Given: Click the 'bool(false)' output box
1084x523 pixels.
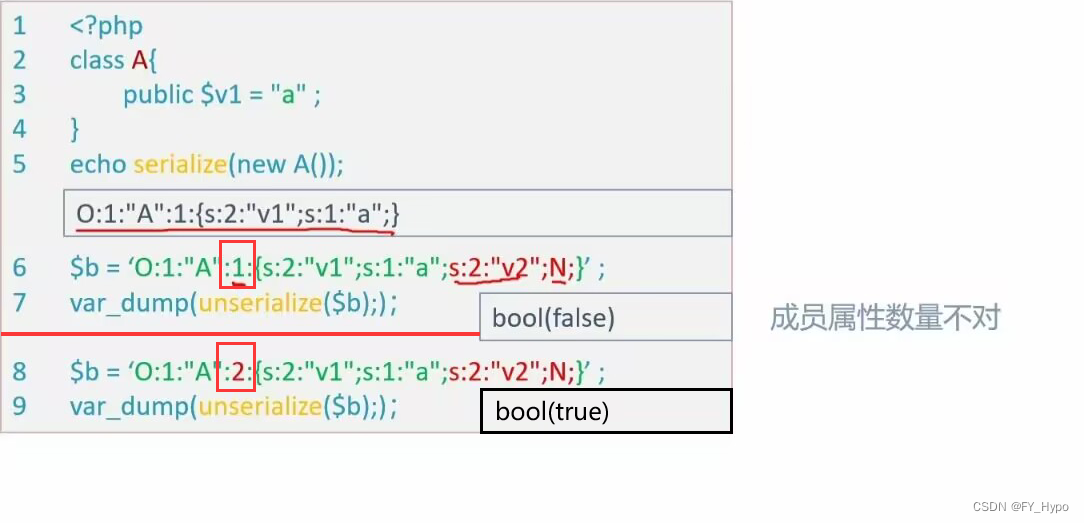Looking at the screenshot, I should 606,317.
